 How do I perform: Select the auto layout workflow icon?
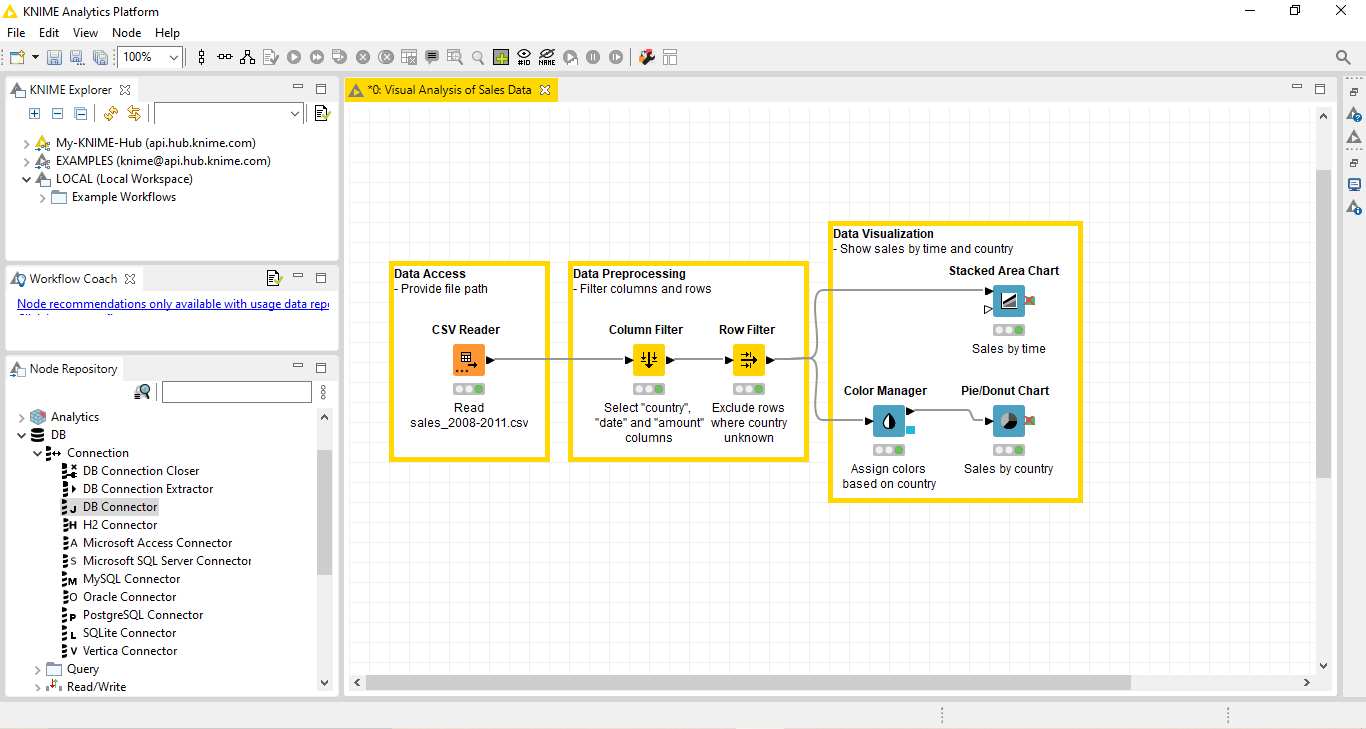tap(247, 57)
